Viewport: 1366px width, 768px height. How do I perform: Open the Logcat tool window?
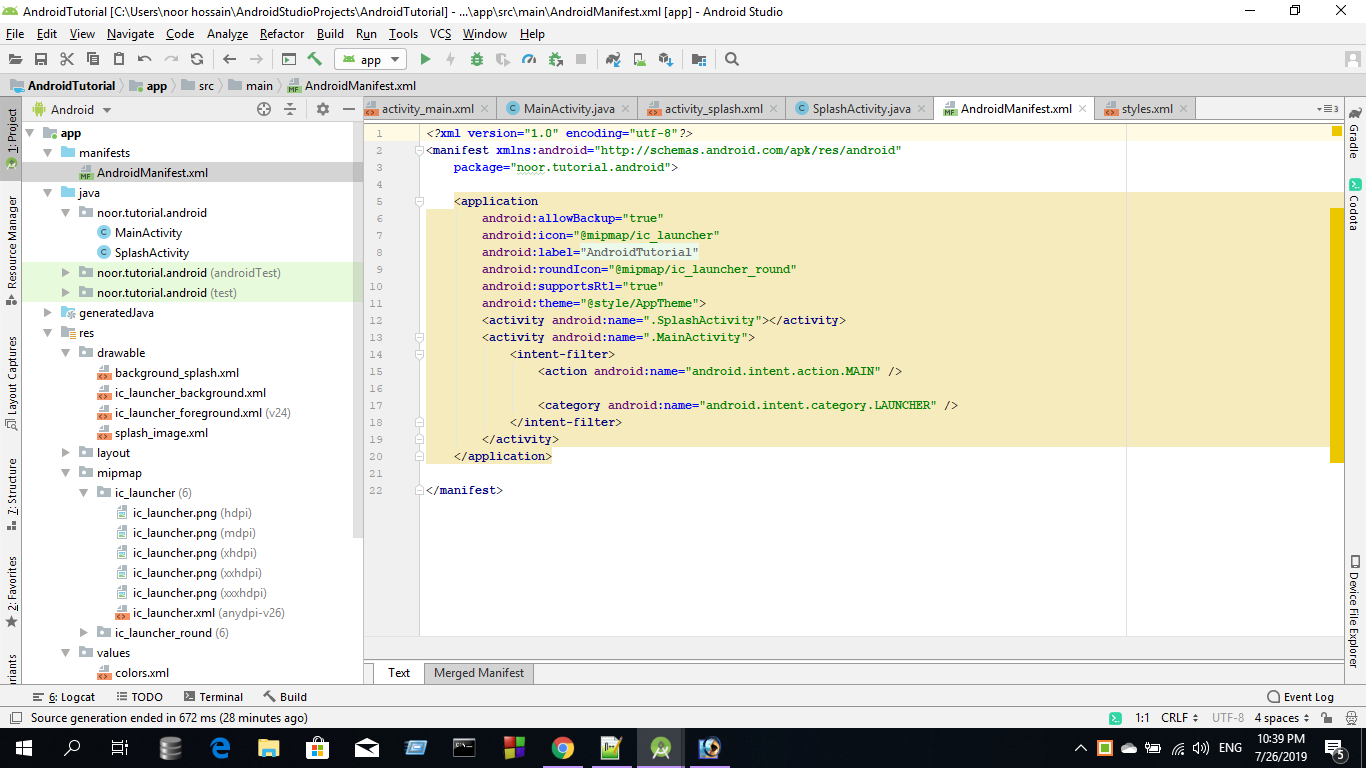pos(65,697)
